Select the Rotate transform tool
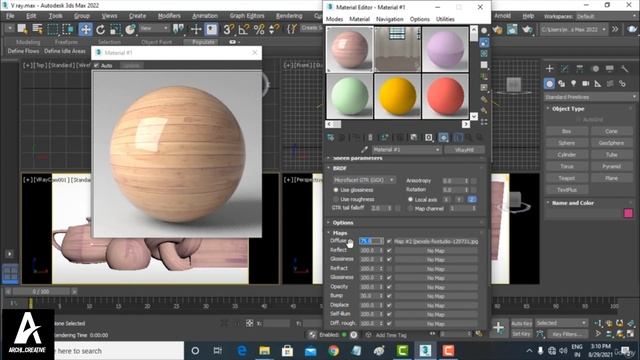 point(100,29)
